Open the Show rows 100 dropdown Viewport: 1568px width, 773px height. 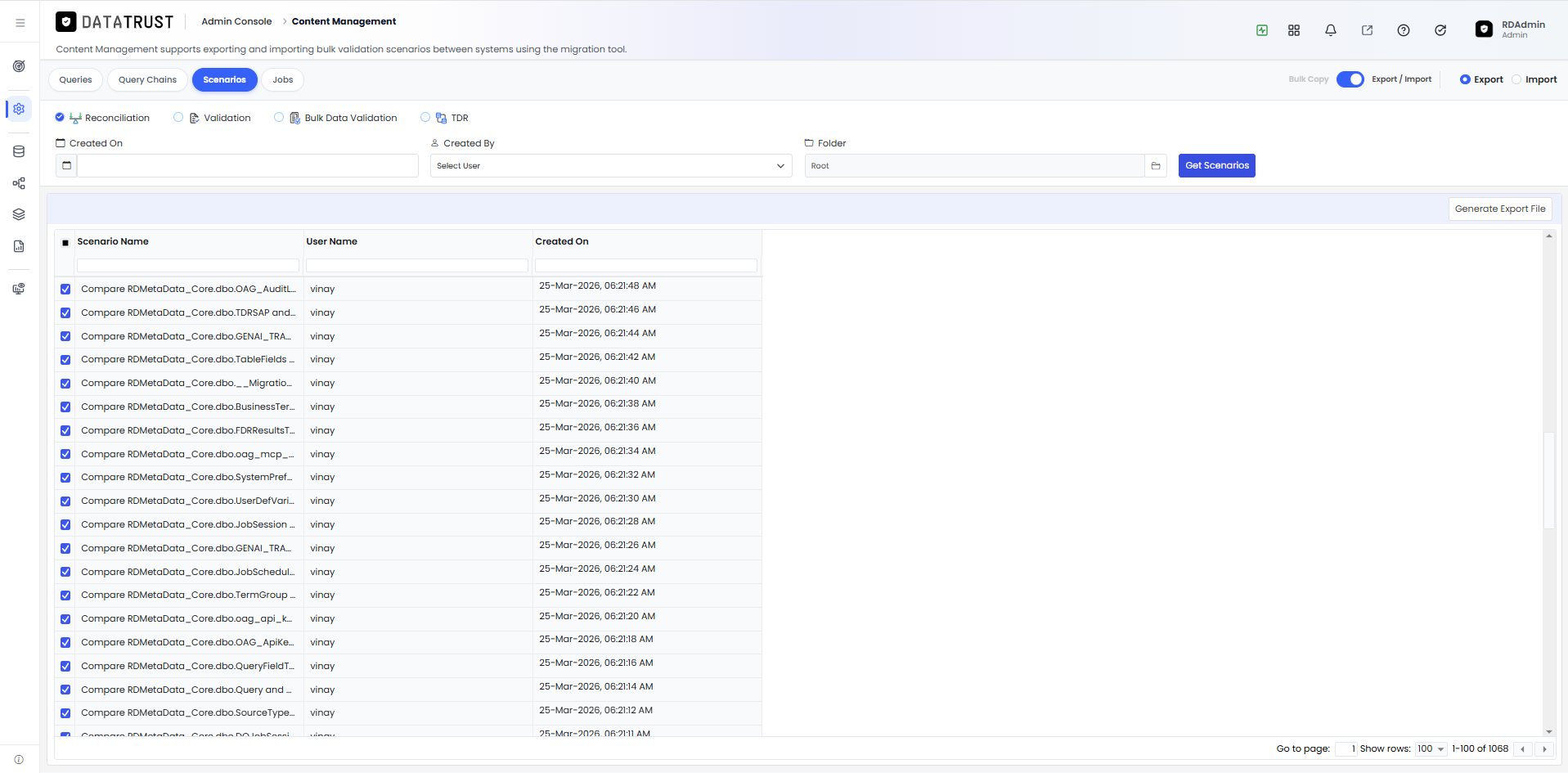pos(1431,749)
